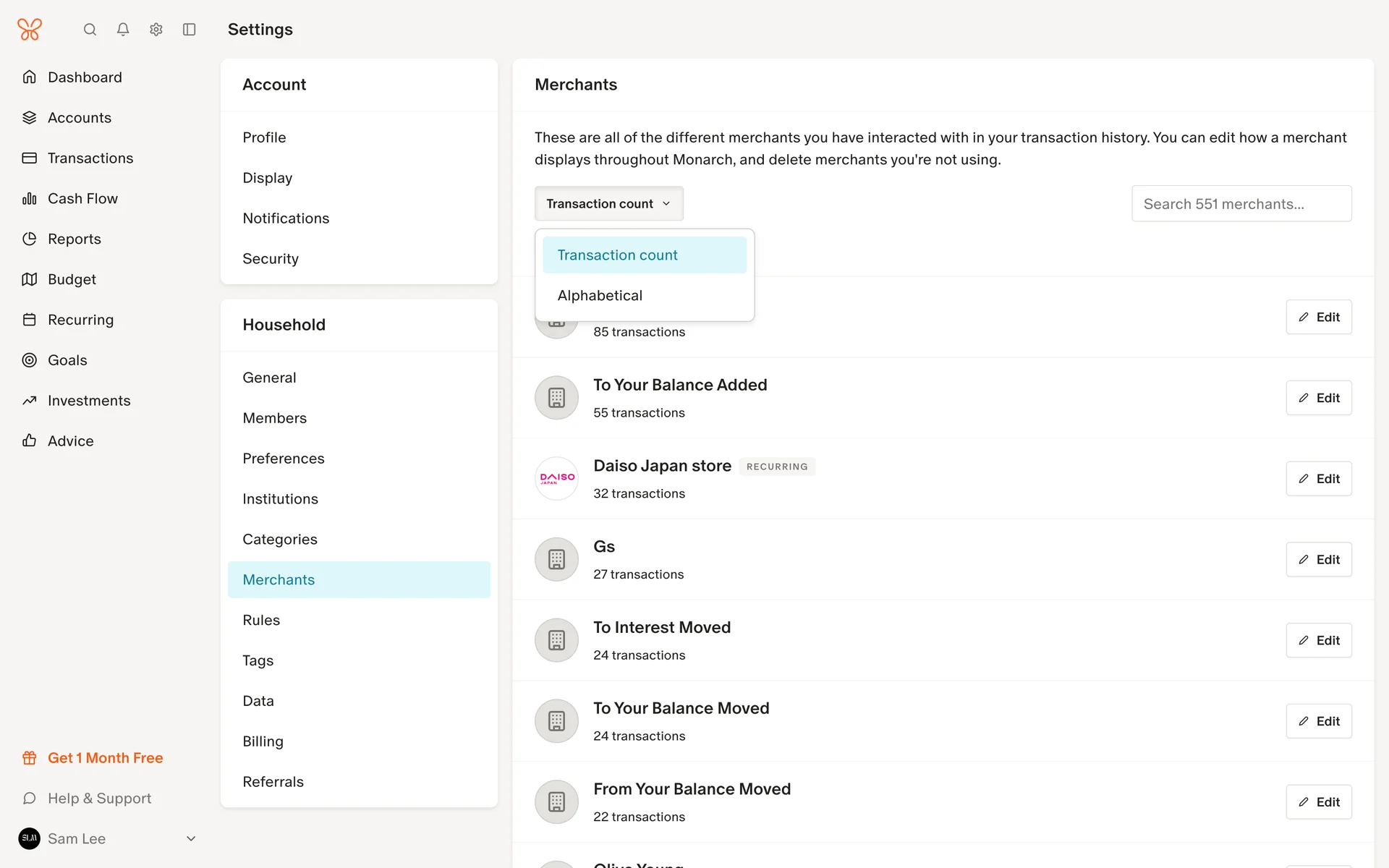
Task: Navigate to Cash Flow in the sidebar
Action: pos(82,199)
